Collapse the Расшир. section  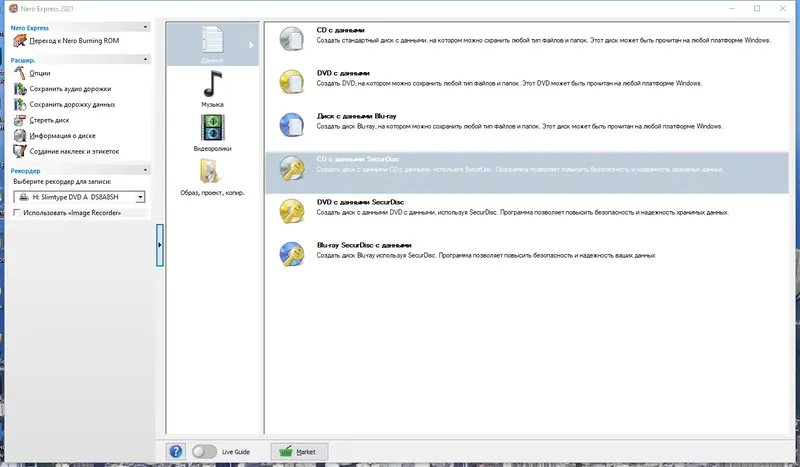[145, 60]
